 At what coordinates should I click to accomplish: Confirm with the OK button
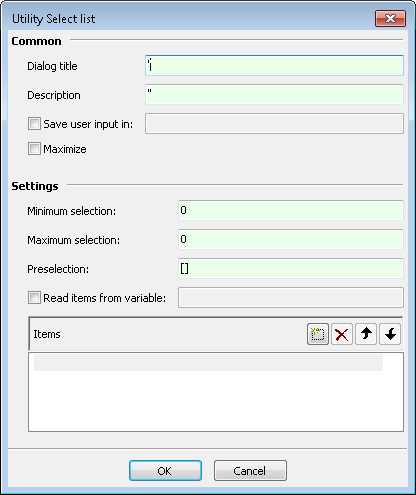(165, 471)
